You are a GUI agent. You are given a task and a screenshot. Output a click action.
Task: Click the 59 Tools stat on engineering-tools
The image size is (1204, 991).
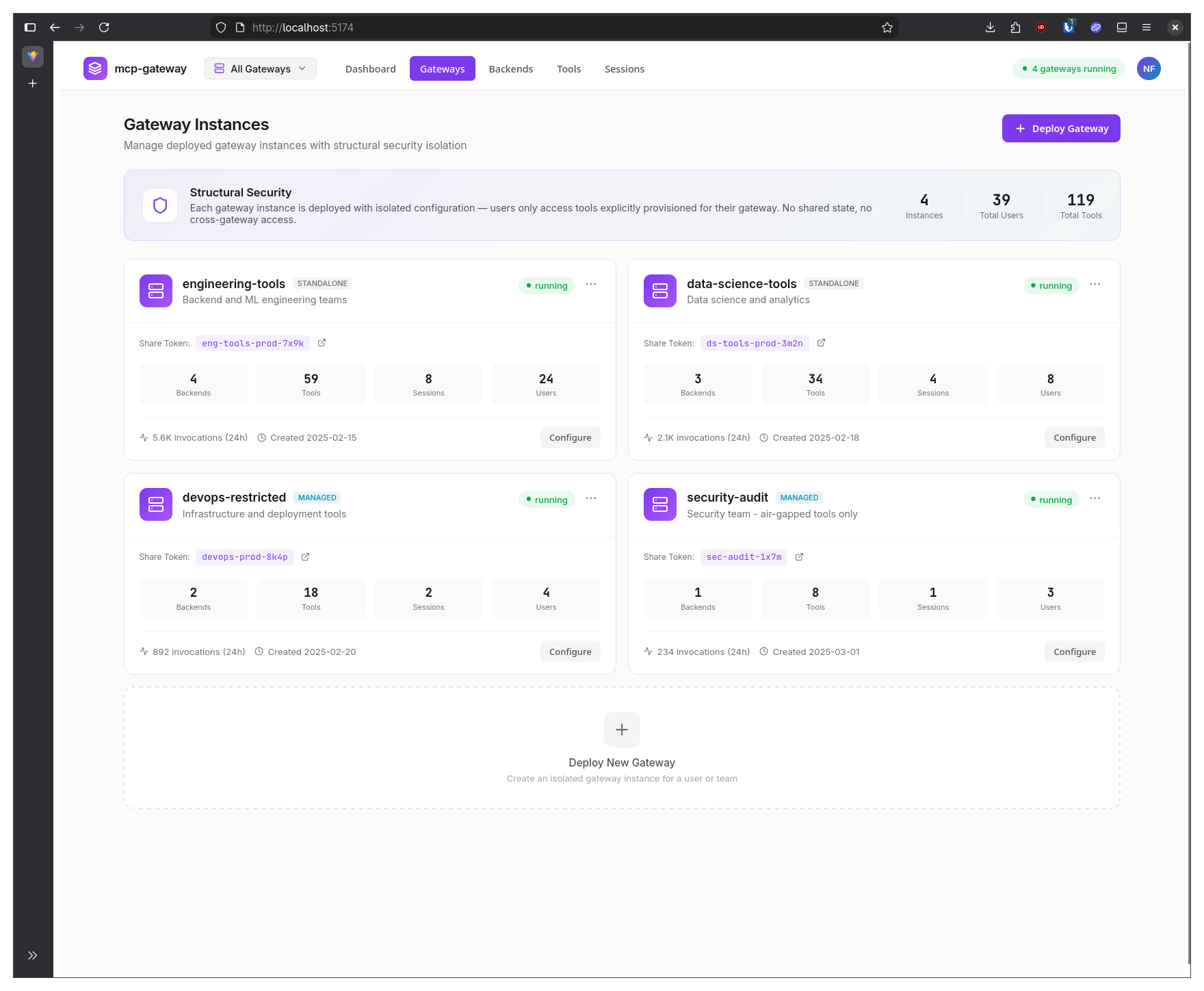[x=311, y=384]
